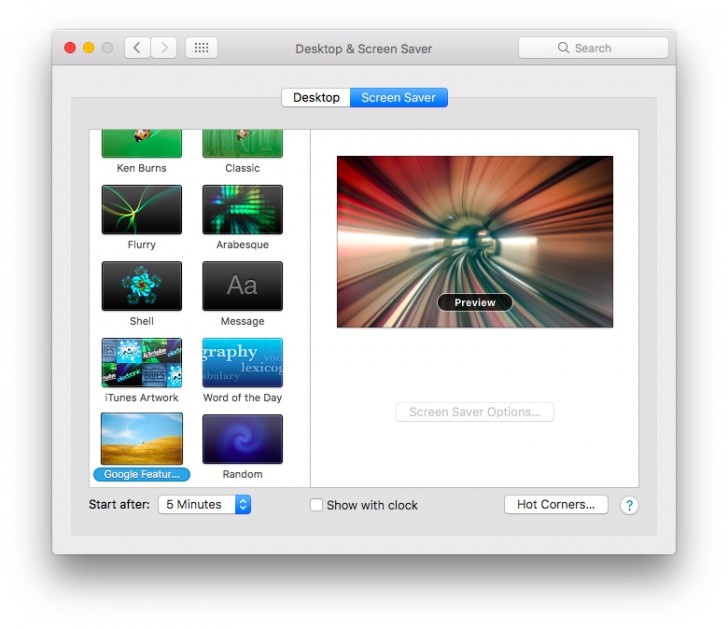This screenshot has width=728, height=629.
Task: Click the Google Featured Photos thumbnail
Action: pyautogui.click(x=141, y=439)
